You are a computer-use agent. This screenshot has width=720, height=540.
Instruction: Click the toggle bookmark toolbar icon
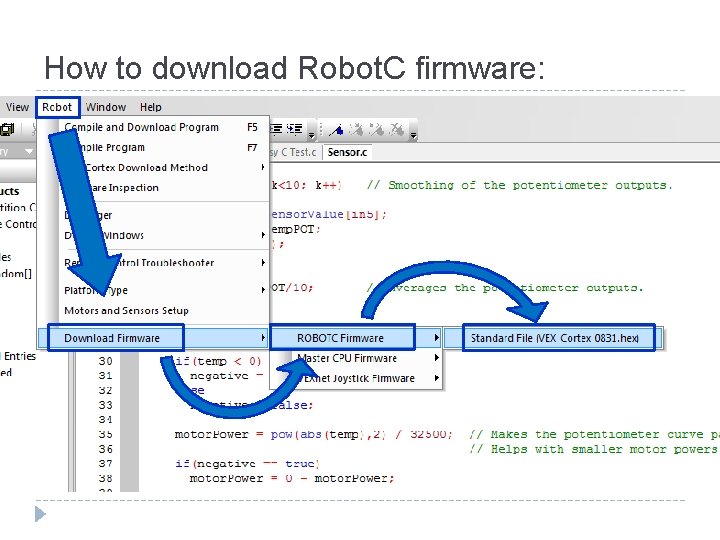click(337, 130)
